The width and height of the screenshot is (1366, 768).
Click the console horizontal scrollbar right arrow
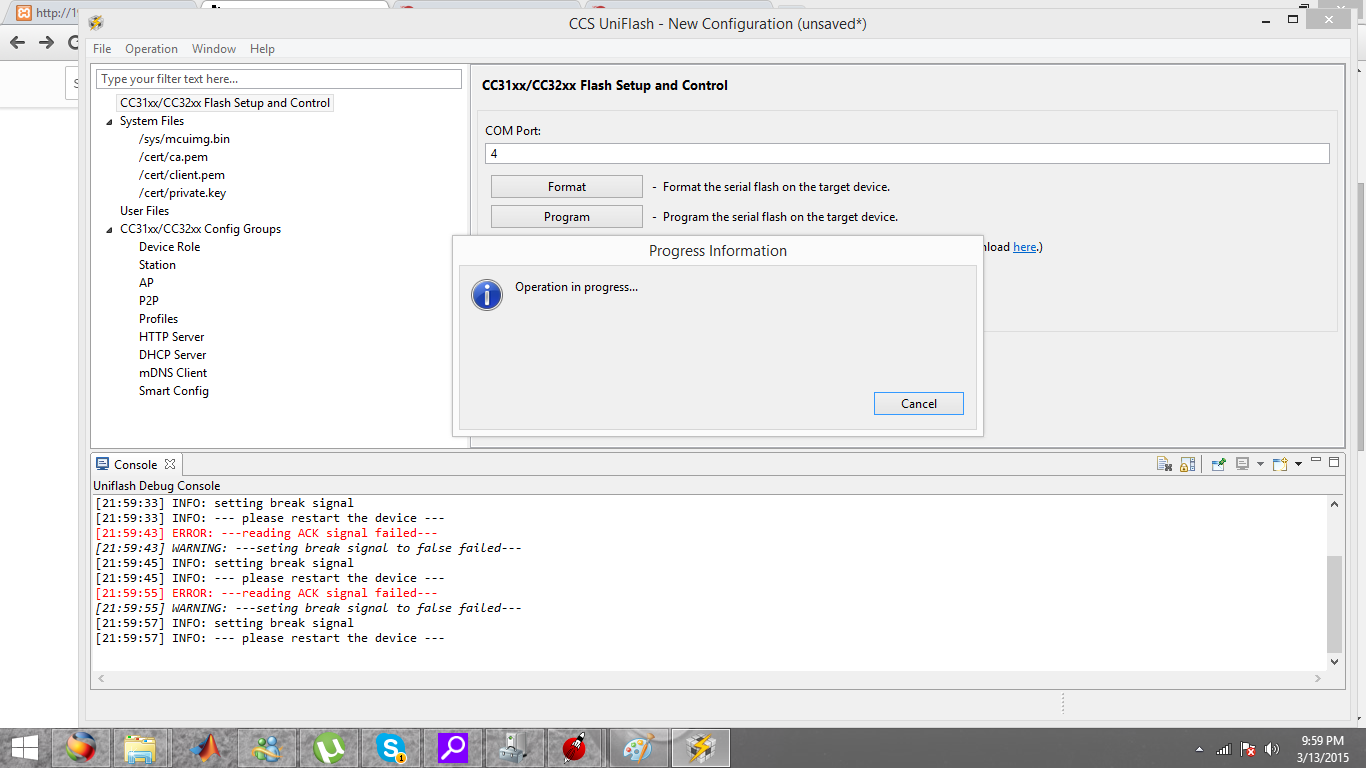(1317, 679)
